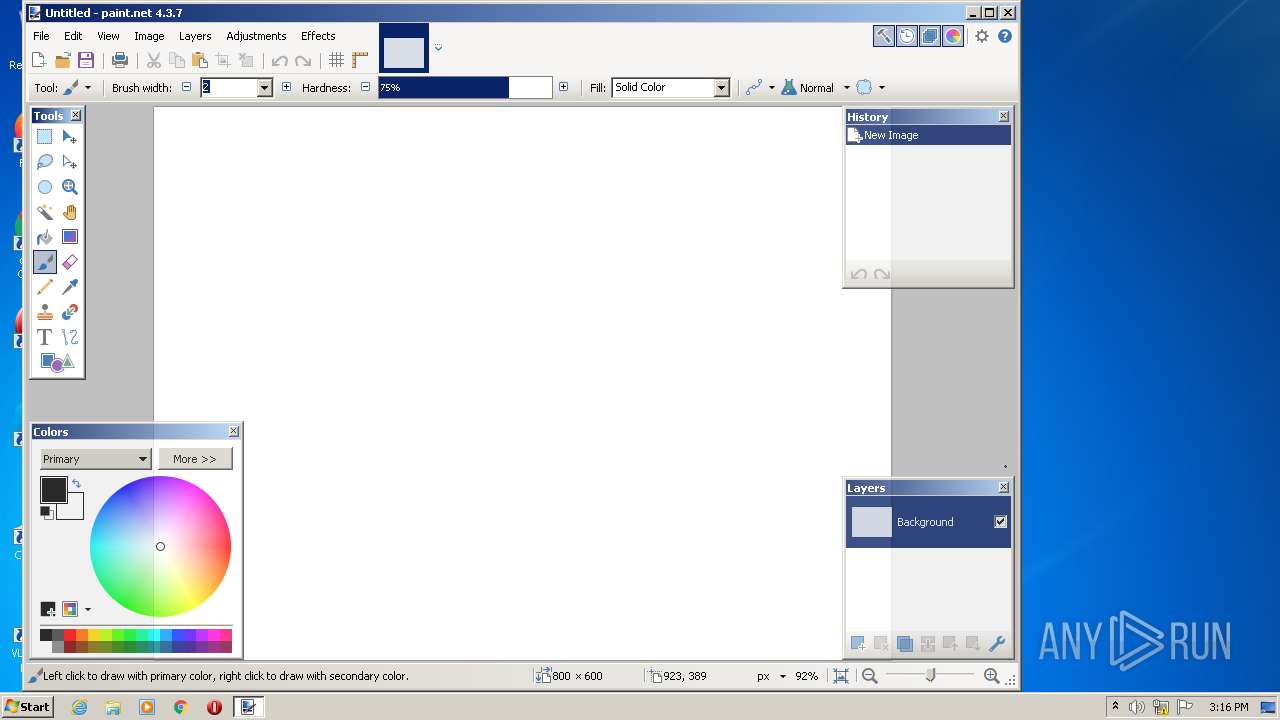
Task: Select the Color Picker eyedropper tool
Action: tap(70, 287)
